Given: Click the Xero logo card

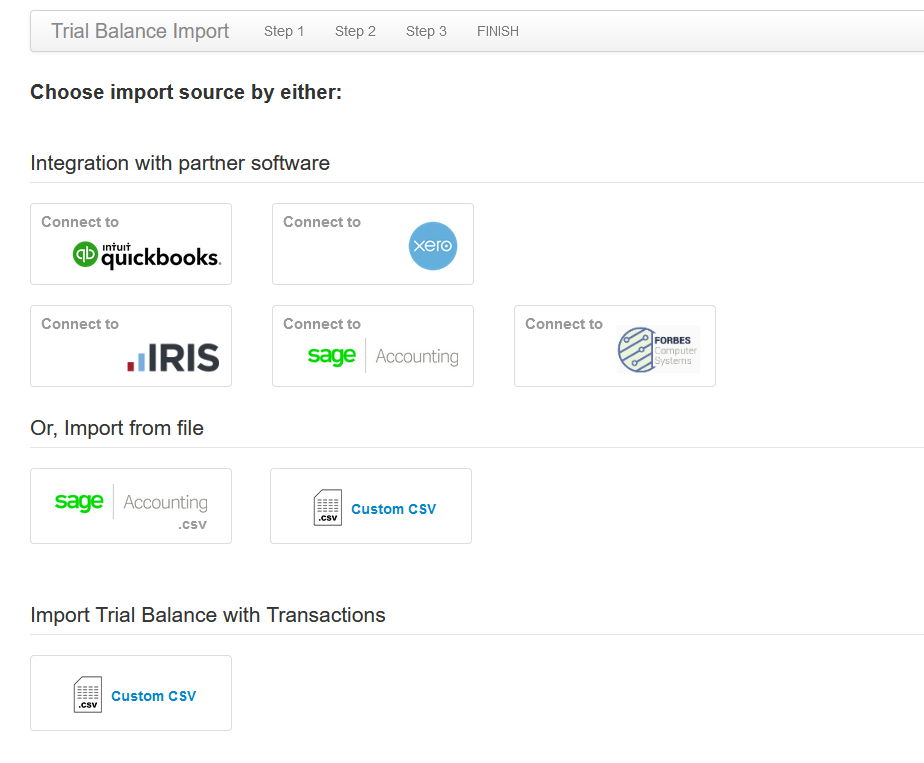Looking at the screenshot, I should (372, 244).
